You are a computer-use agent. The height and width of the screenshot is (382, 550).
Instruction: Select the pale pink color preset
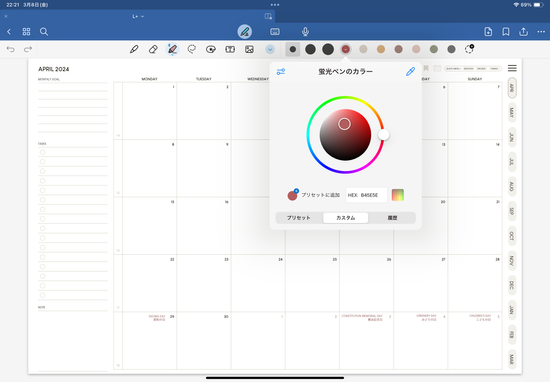pyautogui.click(x=416, y=49)
